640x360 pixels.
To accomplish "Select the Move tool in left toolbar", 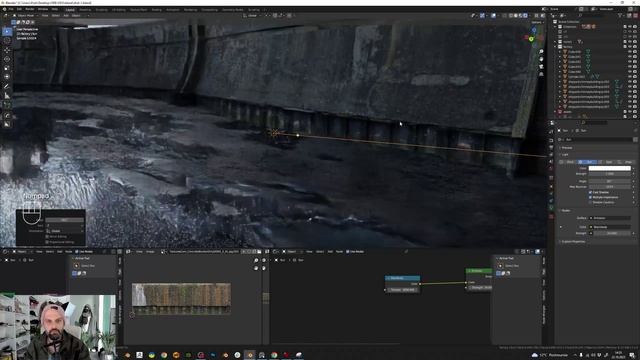I will pos(7,50).
